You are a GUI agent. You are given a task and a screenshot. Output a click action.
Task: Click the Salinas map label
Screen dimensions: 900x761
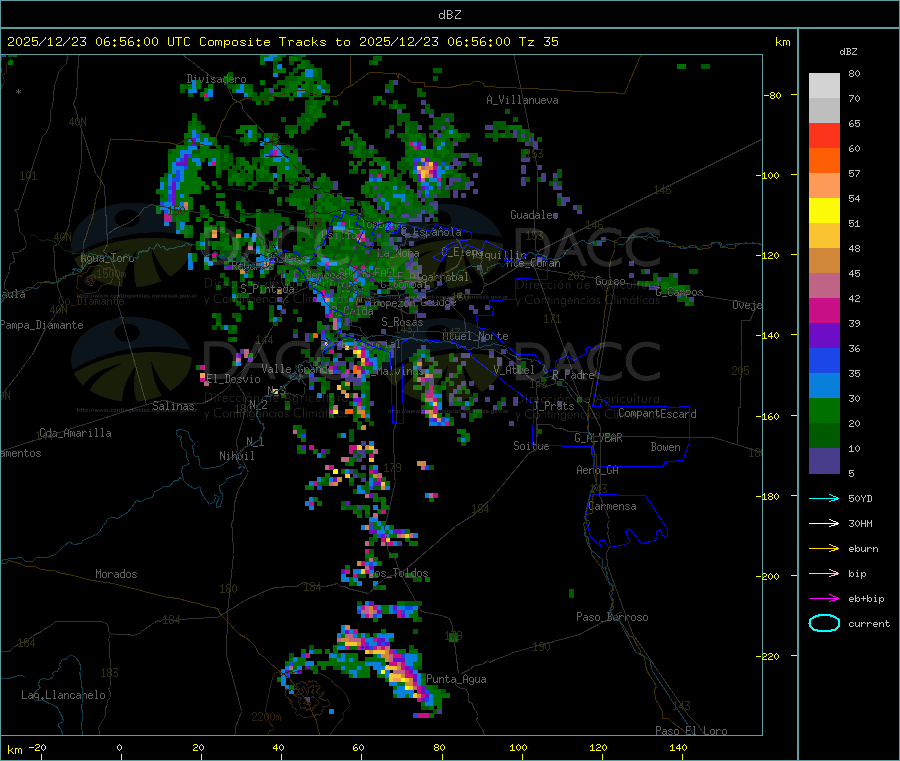pyautogui.click(x=173, y=406)
